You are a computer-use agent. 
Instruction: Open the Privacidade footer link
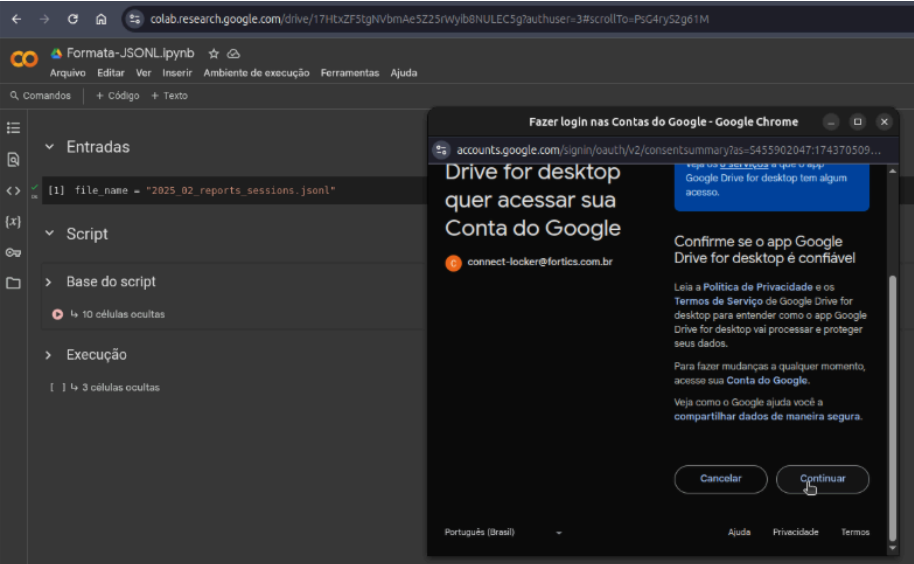coord(796,532)
